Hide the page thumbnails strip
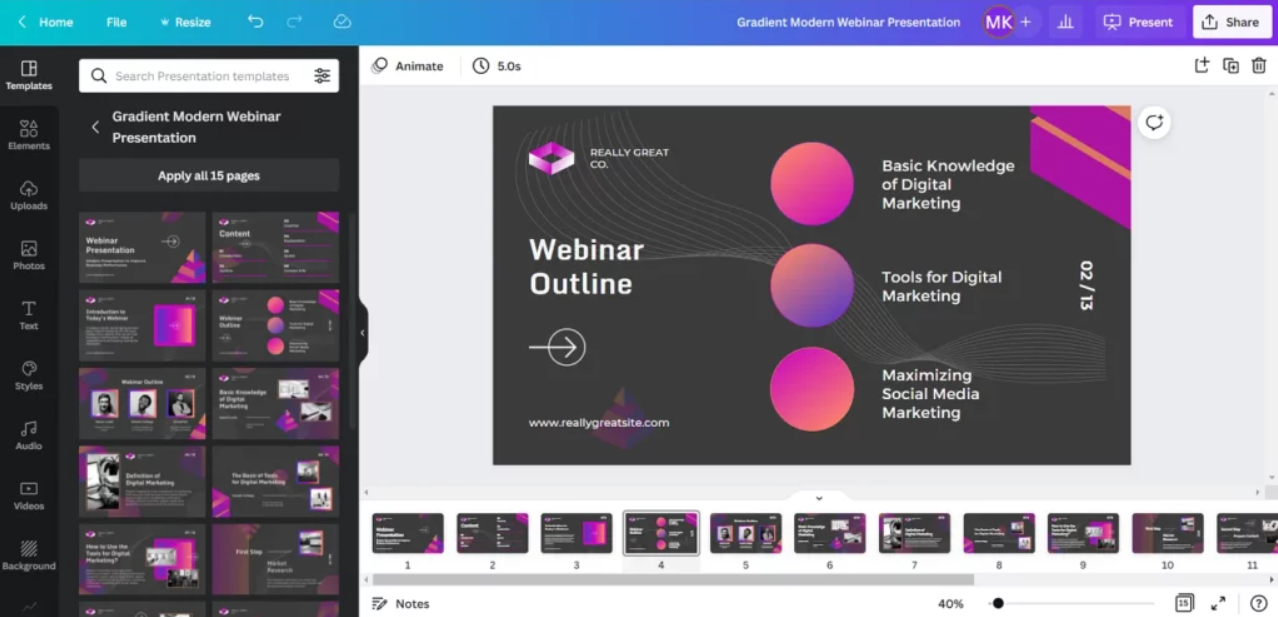 819,497
